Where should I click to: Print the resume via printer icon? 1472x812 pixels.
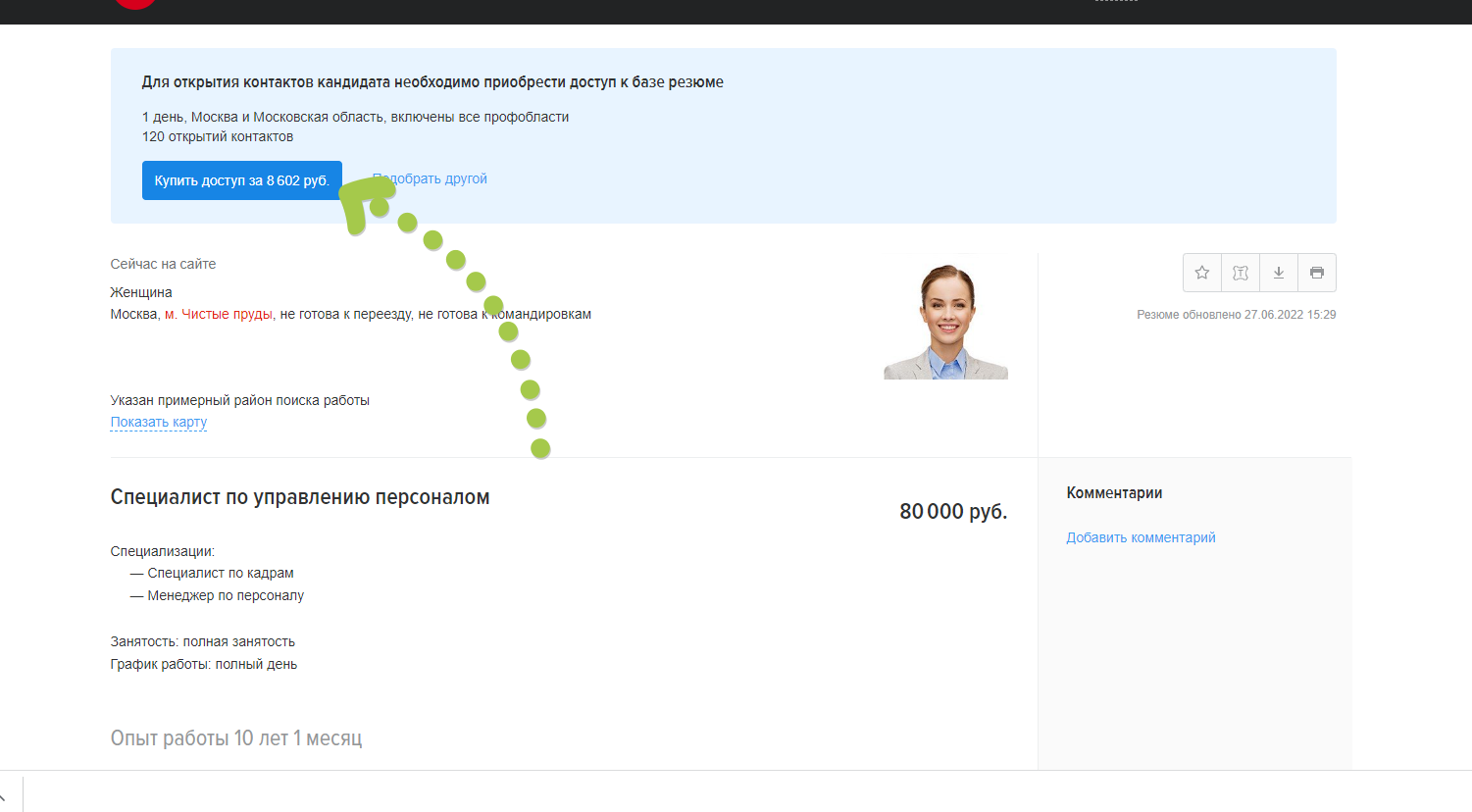[x=1317, y=273]
